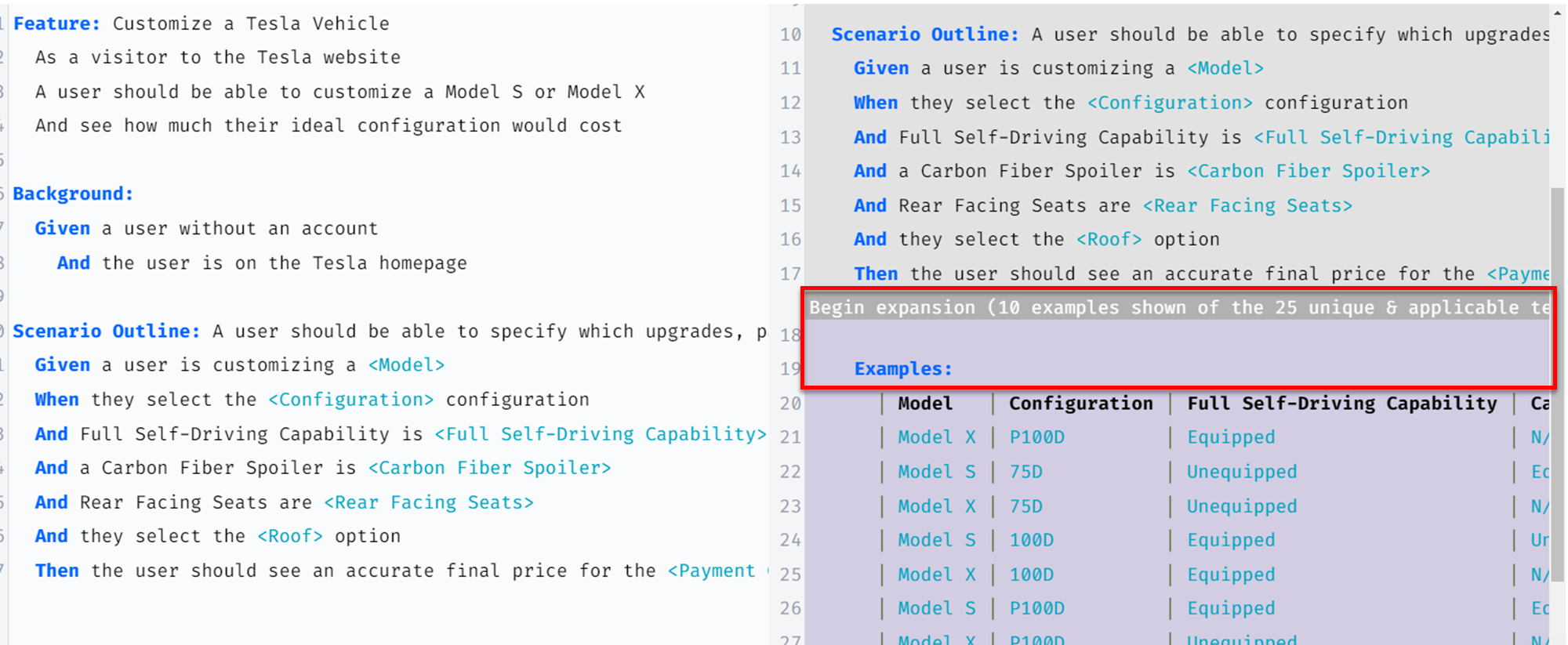Click 'P100D' cell on line 26

(x=1037, y=608)
